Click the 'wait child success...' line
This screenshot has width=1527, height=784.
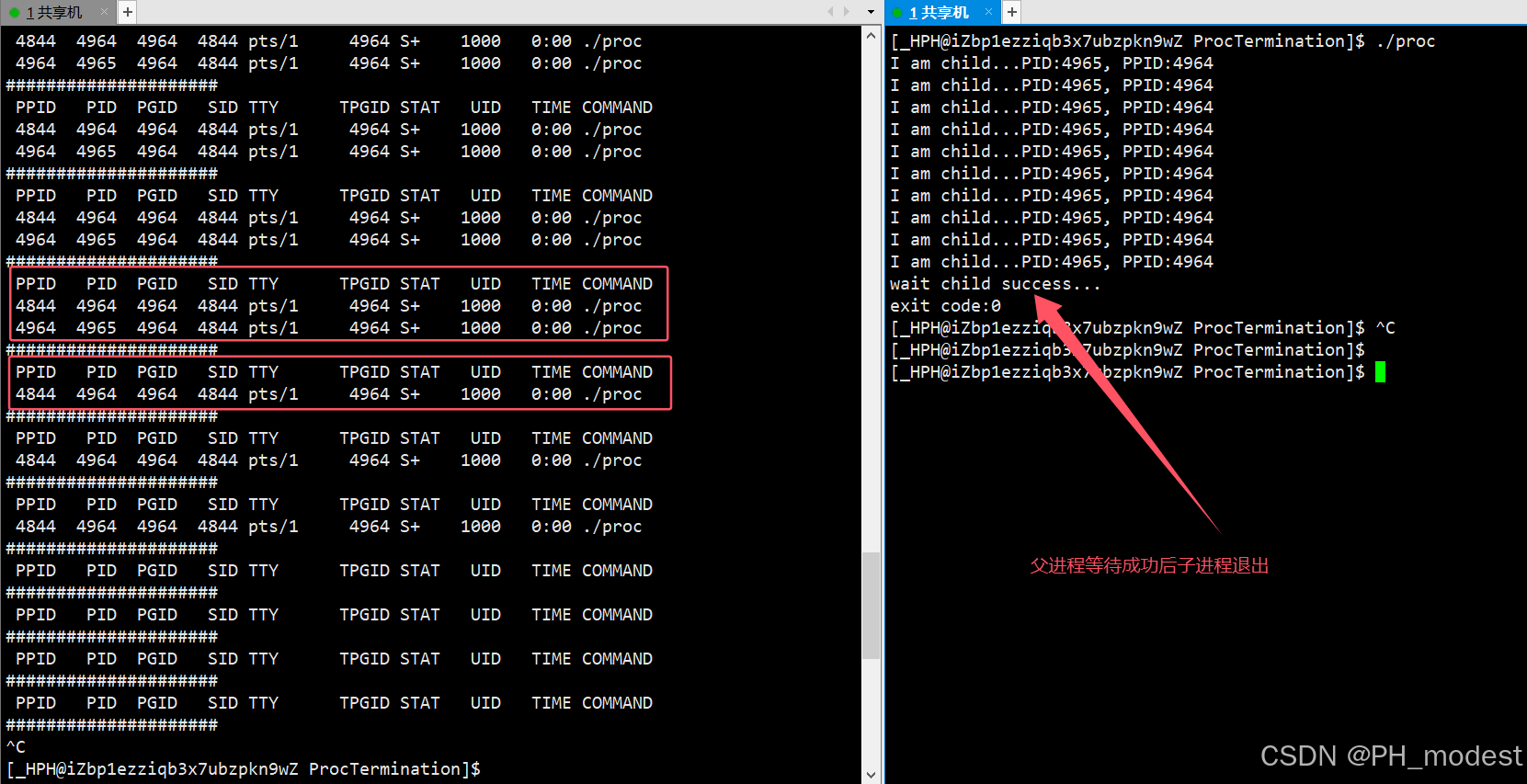tap(995, 284)
